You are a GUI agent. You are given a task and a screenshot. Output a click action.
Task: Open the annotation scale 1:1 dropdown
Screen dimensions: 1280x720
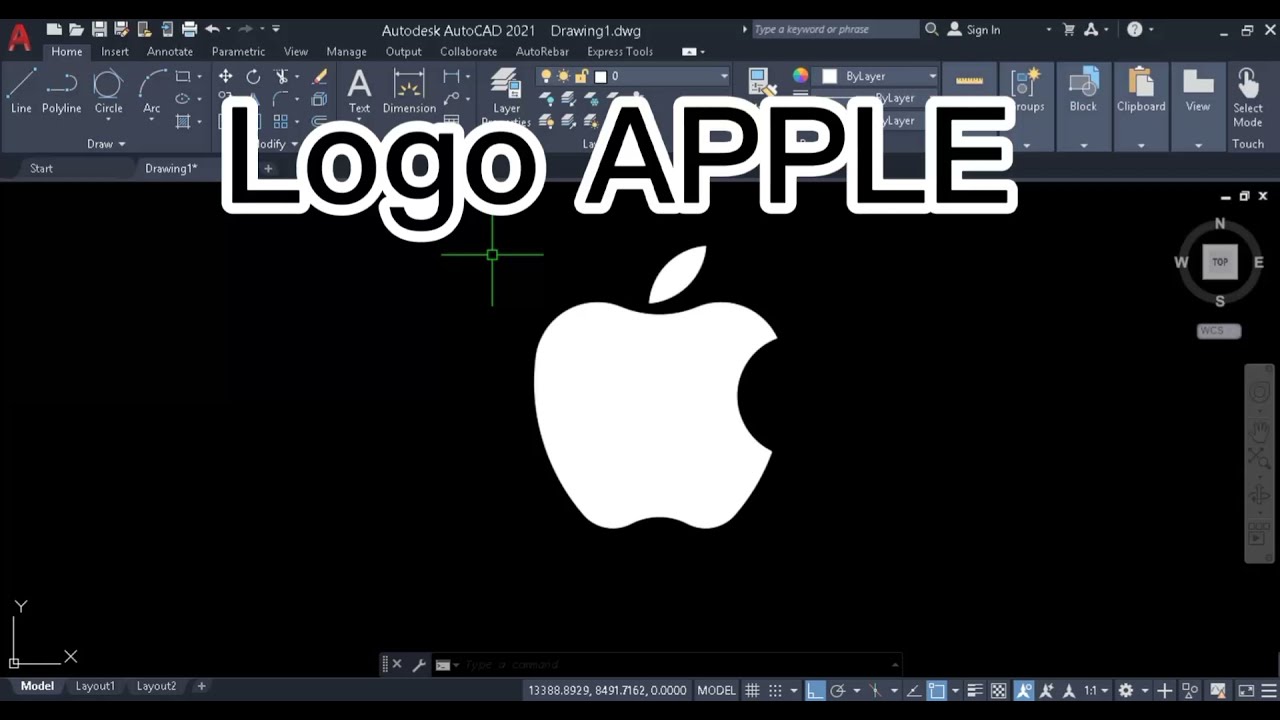pos(1097,690)
